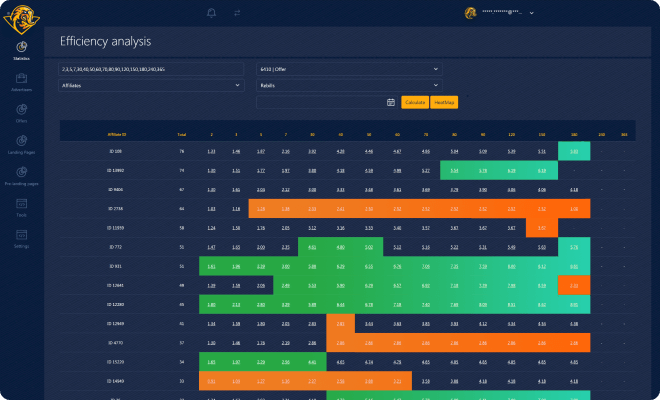Go to Offers in the sidebar
Screen dimensions: 660x400
click(x=22, y=109)
